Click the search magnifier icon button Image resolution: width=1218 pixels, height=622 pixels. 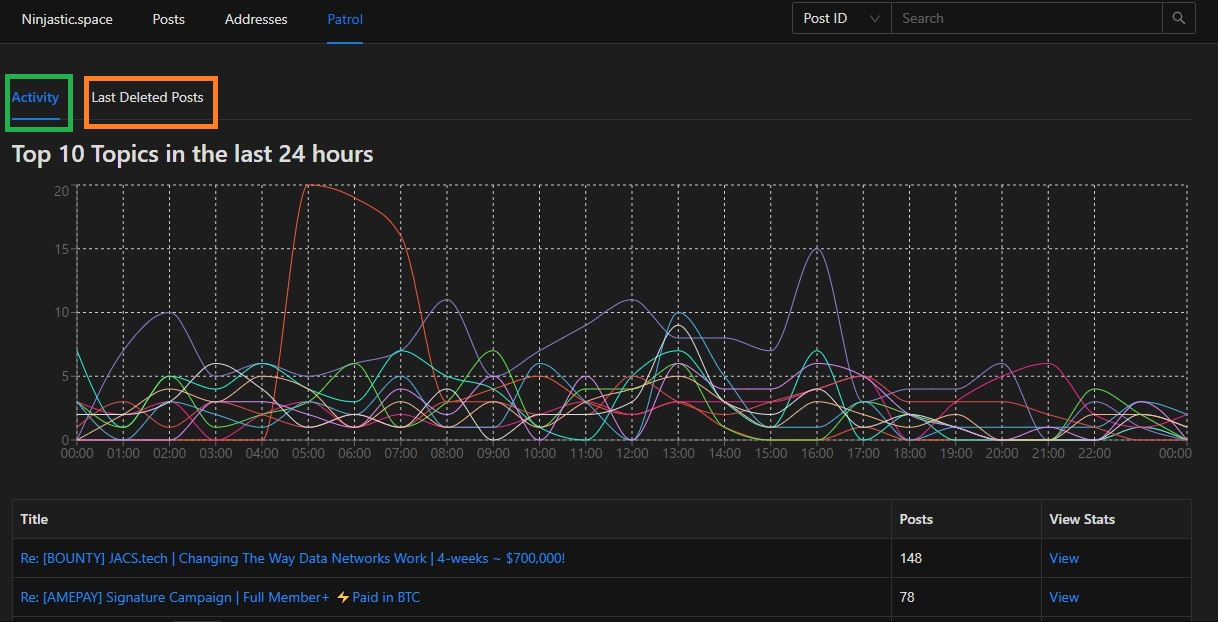click(1179, 18)
